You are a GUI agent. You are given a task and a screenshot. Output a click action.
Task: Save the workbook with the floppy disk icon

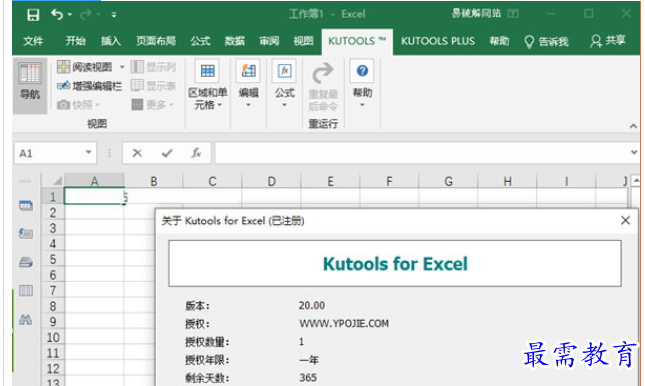coord(33,15)
